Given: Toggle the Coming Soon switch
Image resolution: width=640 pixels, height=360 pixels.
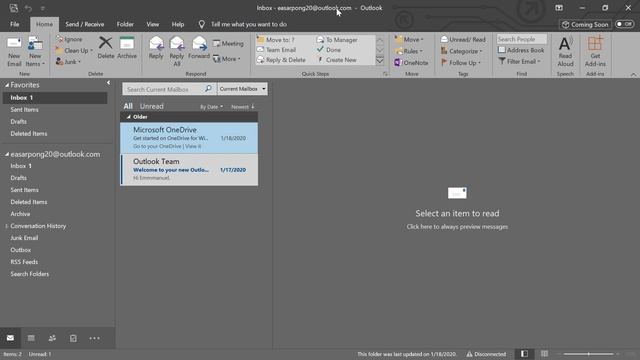Looking at the screenshot, I should [624, 24].
